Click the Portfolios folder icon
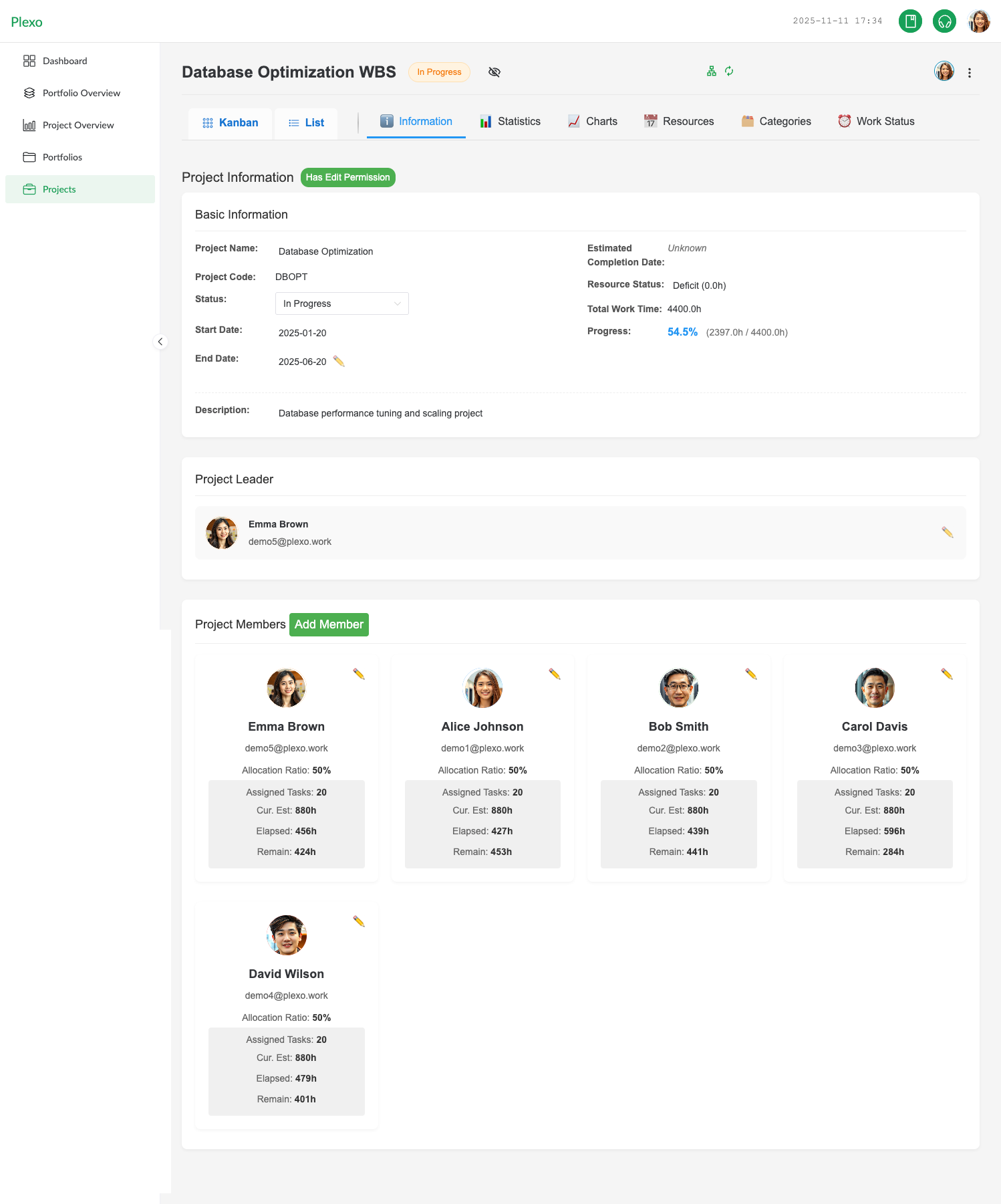 [29, 157]
